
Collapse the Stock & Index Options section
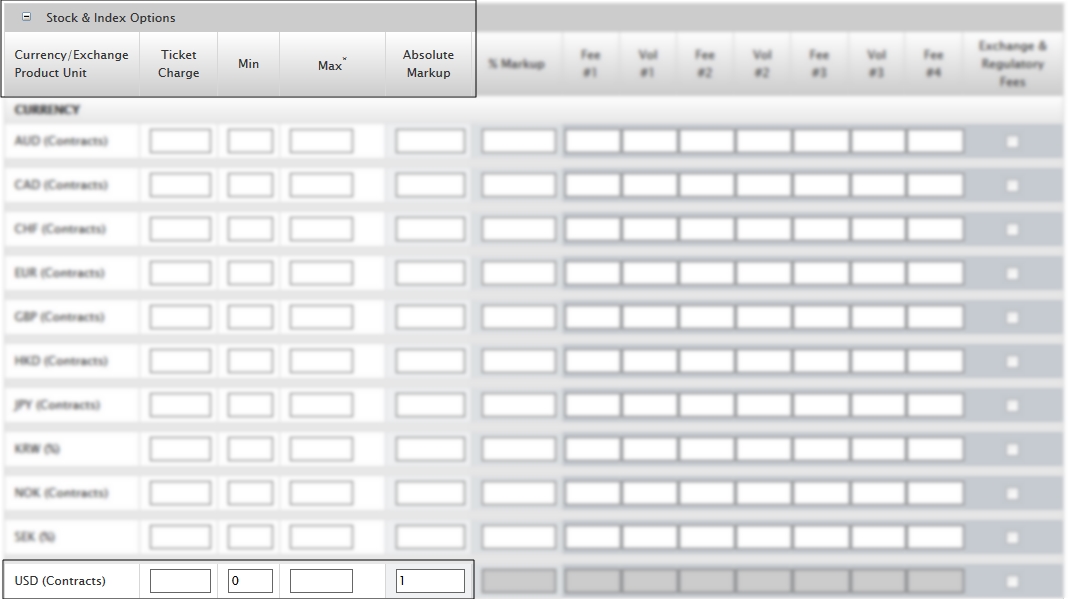(27, 17)
